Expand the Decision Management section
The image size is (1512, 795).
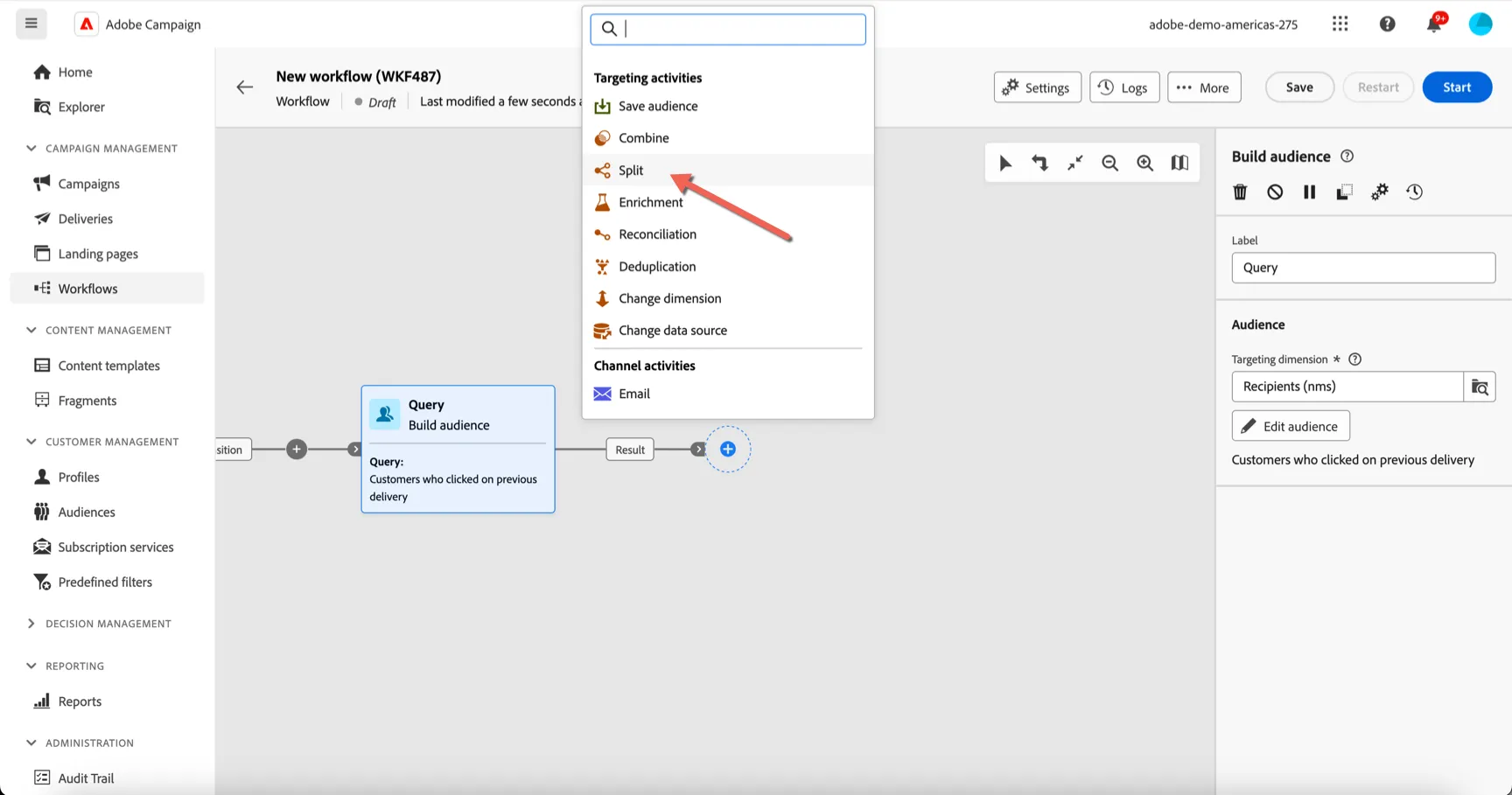coord(31,624)
